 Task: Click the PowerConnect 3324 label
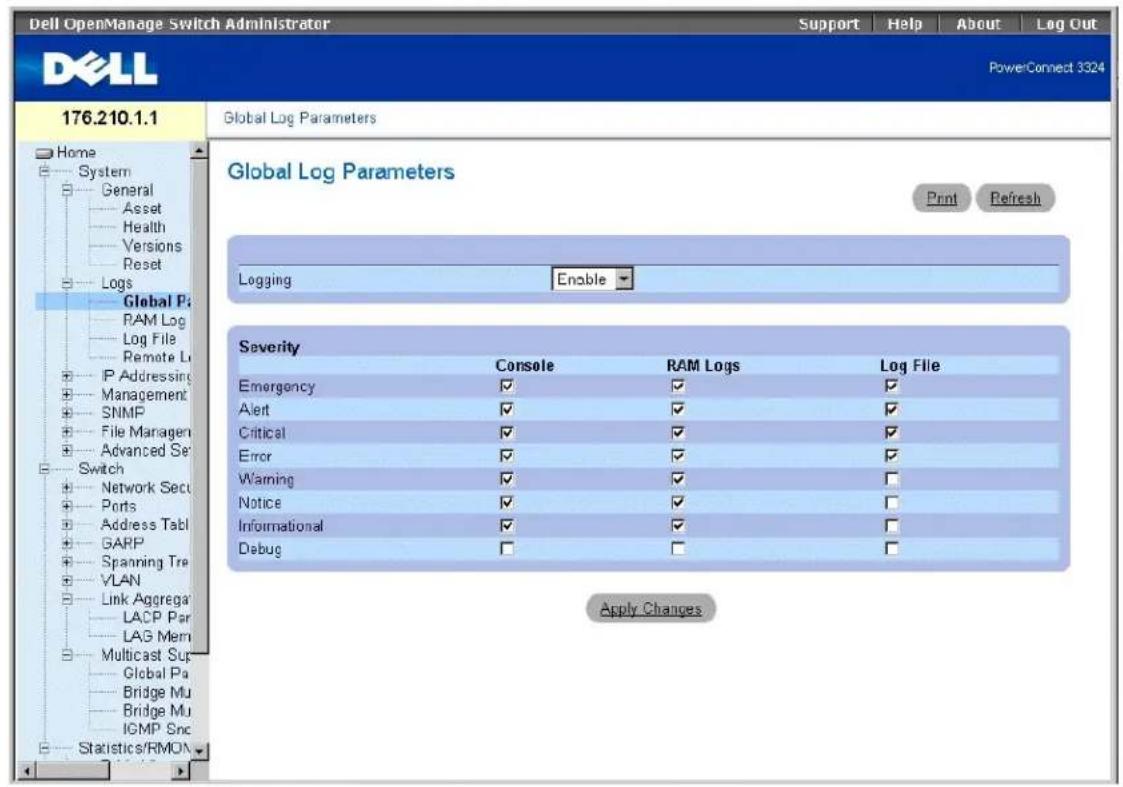pos(1046,67)
